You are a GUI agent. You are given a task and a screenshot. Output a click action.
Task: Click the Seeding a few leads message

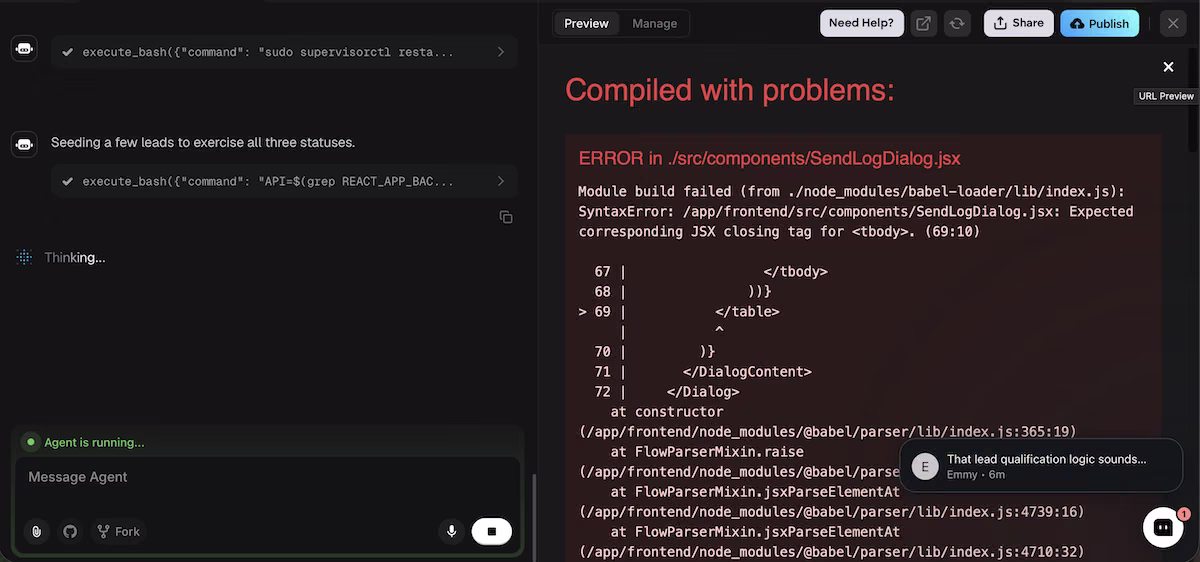(203, 142)
